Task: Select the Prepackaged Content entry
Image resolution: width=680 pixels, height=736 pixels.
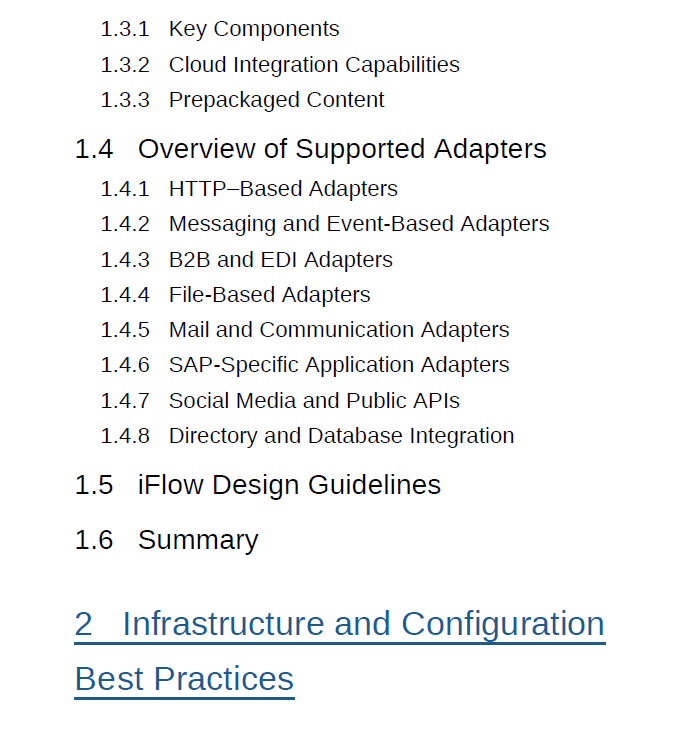Action: coord(276,100)
